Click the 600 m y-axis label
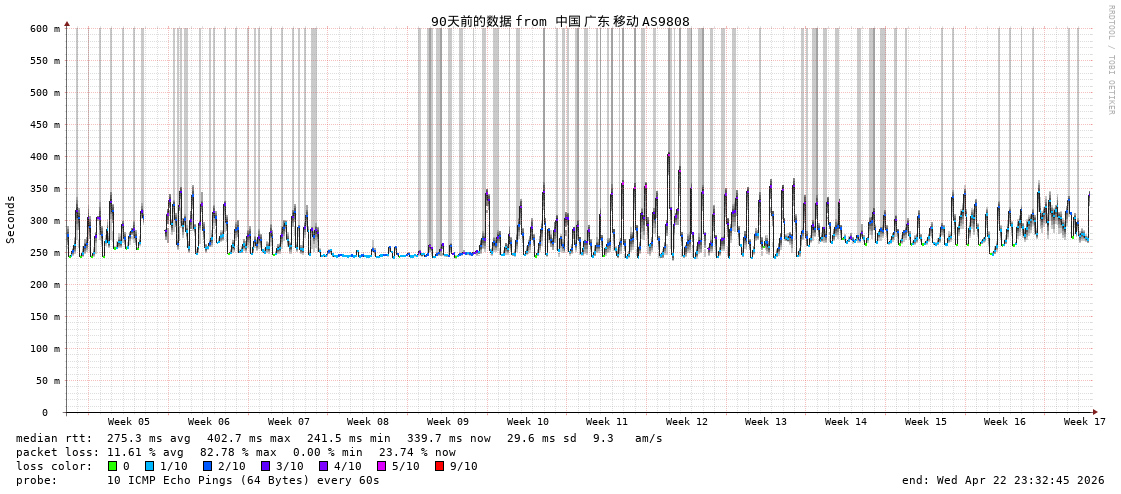 click(x=45, y=29)
